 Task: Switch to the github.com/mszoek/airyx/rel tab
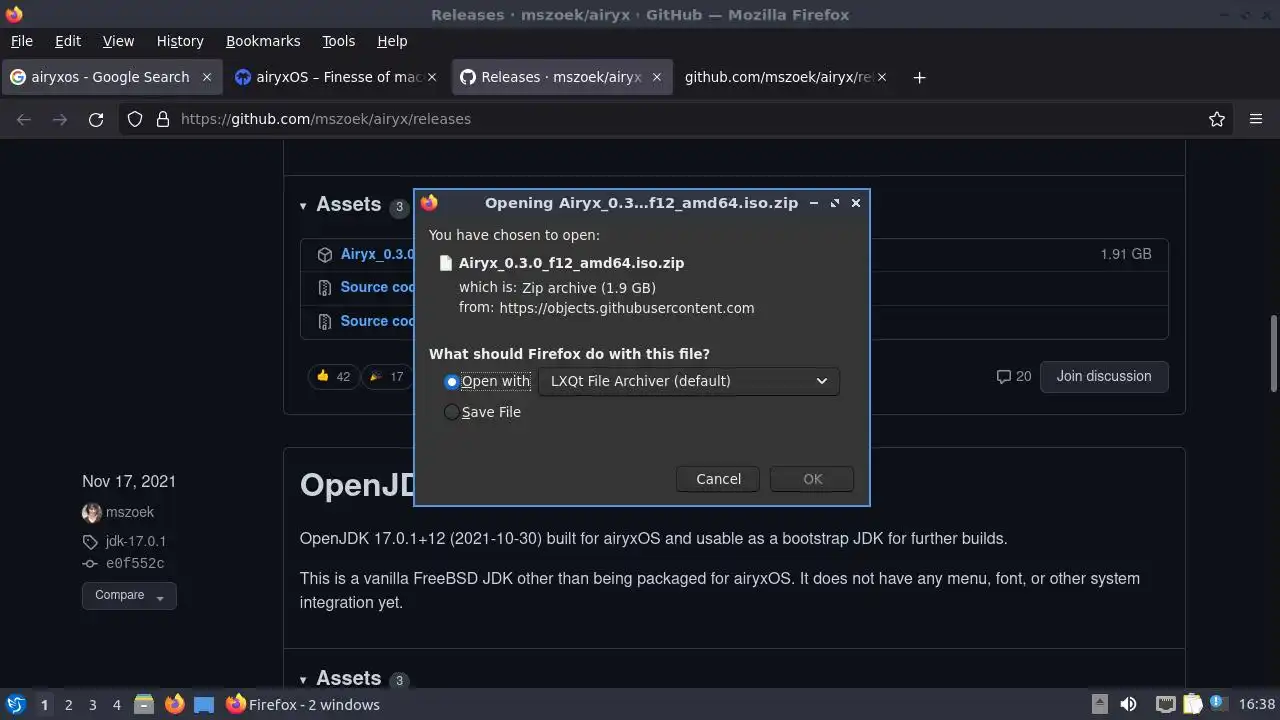[x=785, y=77]
